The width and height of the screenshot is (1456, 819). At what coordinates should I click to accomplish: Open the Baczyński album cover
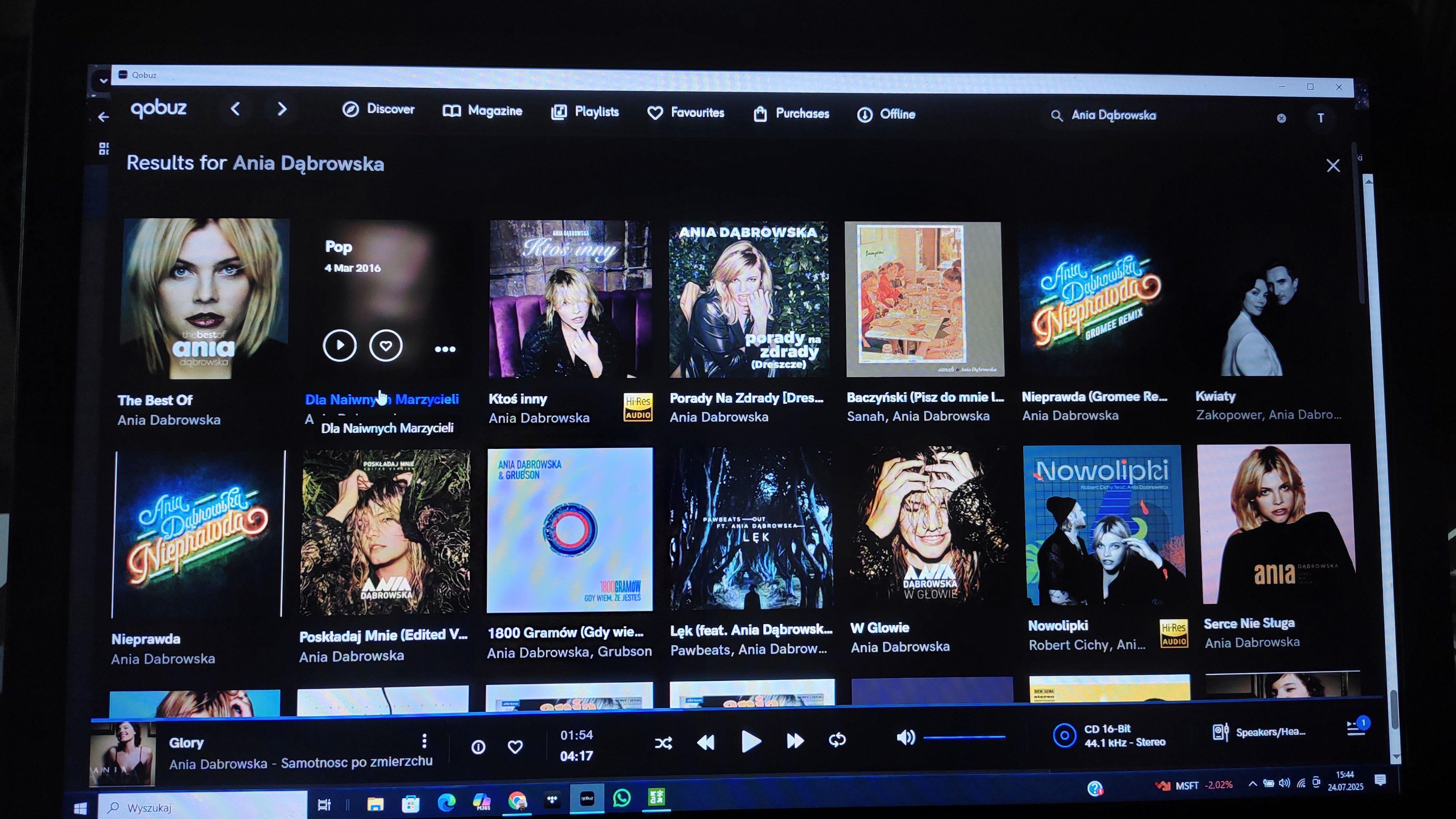(925, 299)
